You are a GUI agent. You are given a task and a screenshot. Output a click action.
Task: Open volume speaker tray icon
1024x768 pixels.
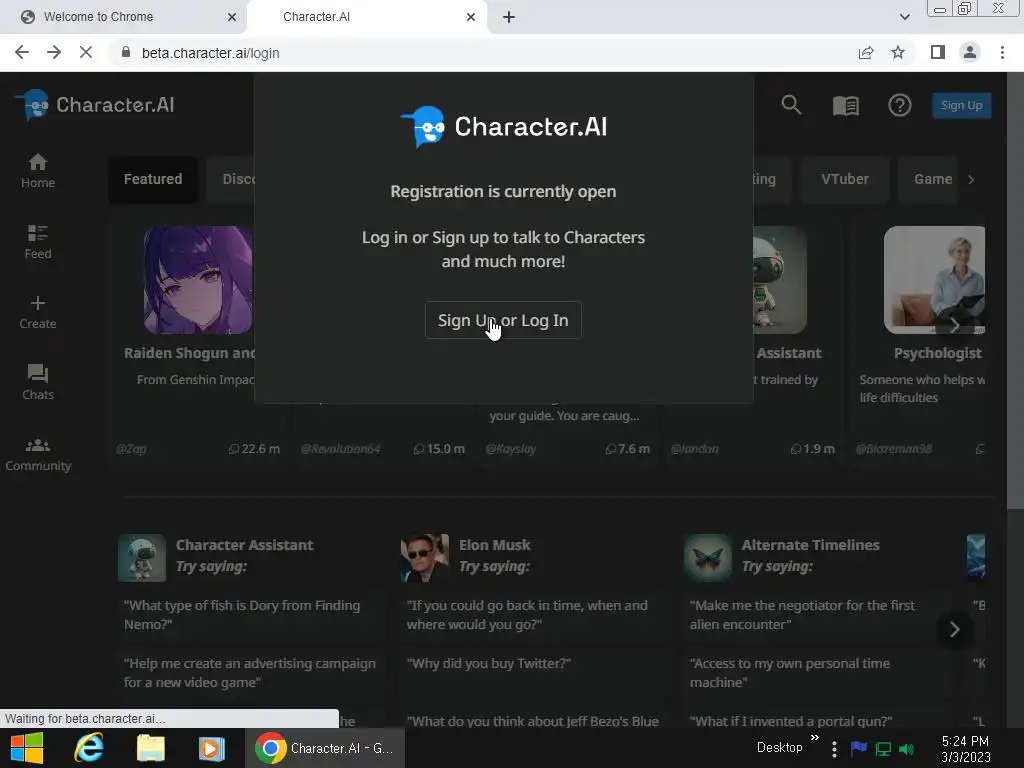906,749
